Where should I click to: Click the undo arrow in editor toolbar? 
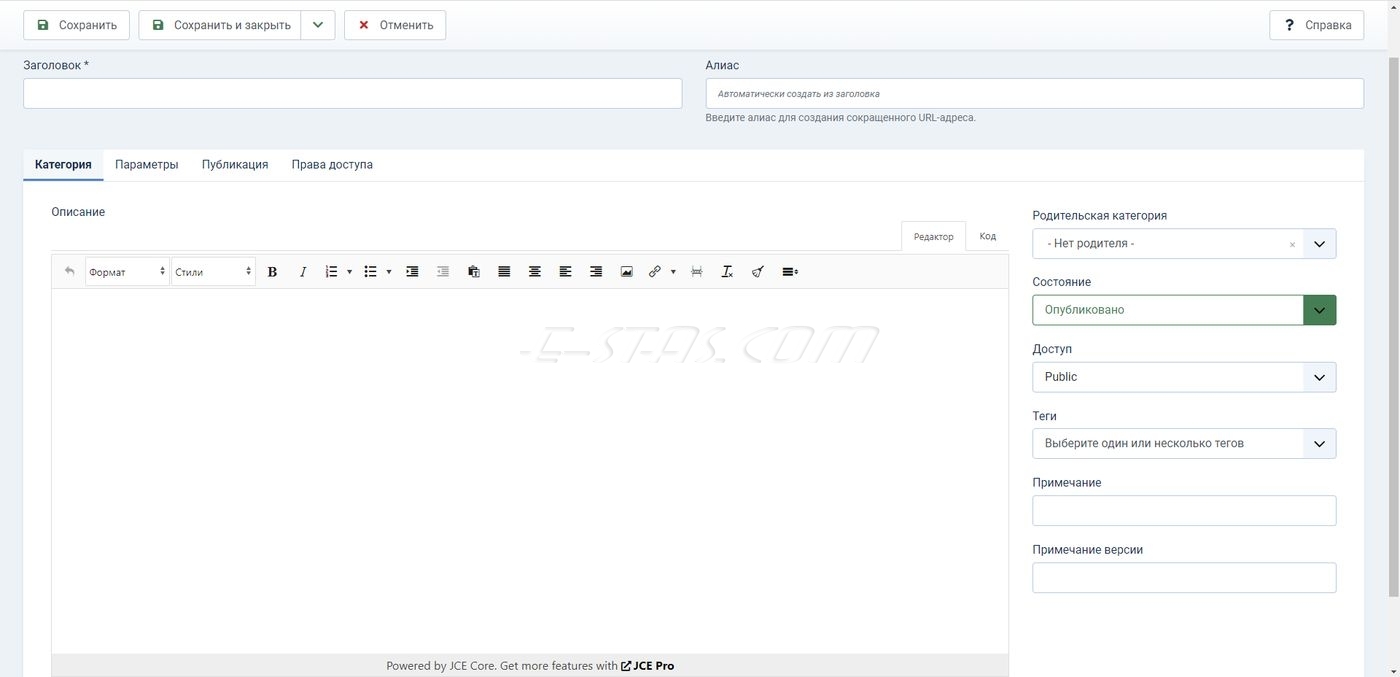[x=69, y=271]
